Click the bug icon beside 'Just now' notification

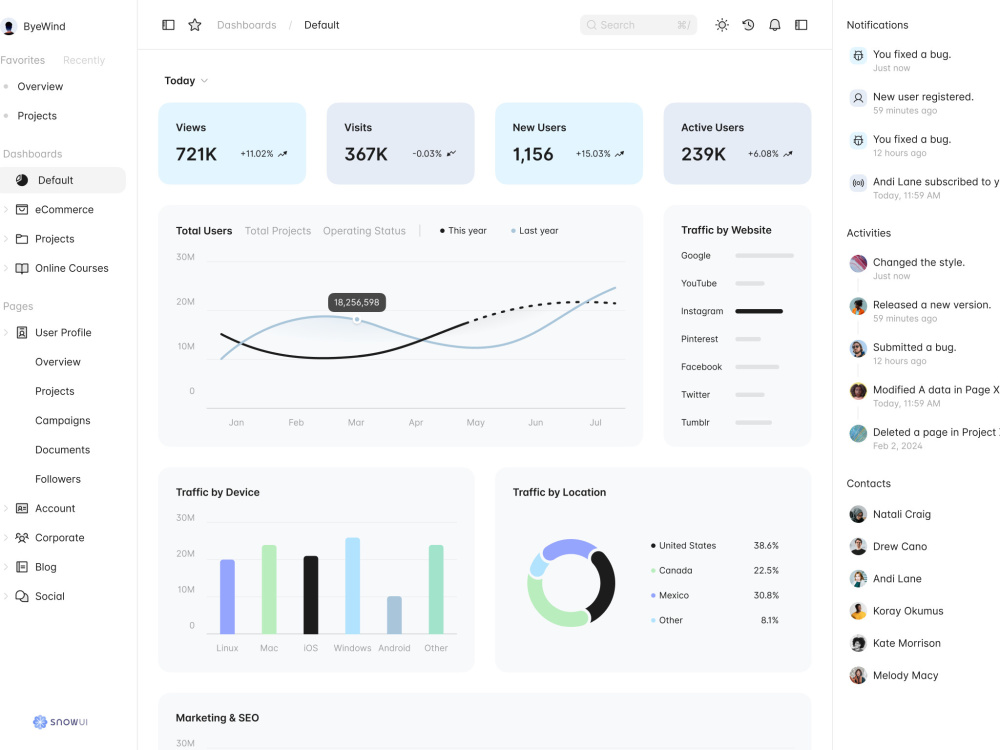(858, 55)
